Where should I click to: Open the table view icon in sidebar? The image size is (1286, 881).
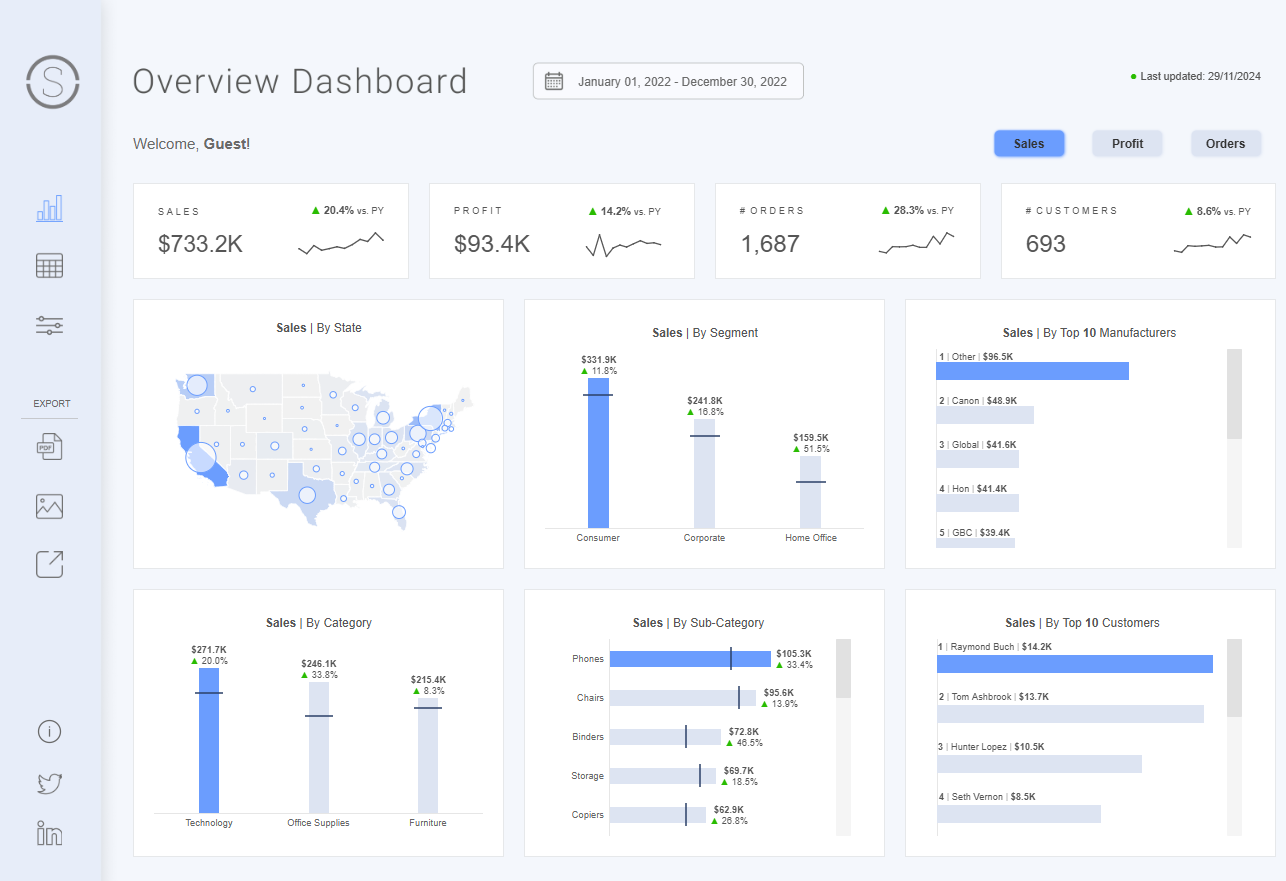[x=49, y=266]
